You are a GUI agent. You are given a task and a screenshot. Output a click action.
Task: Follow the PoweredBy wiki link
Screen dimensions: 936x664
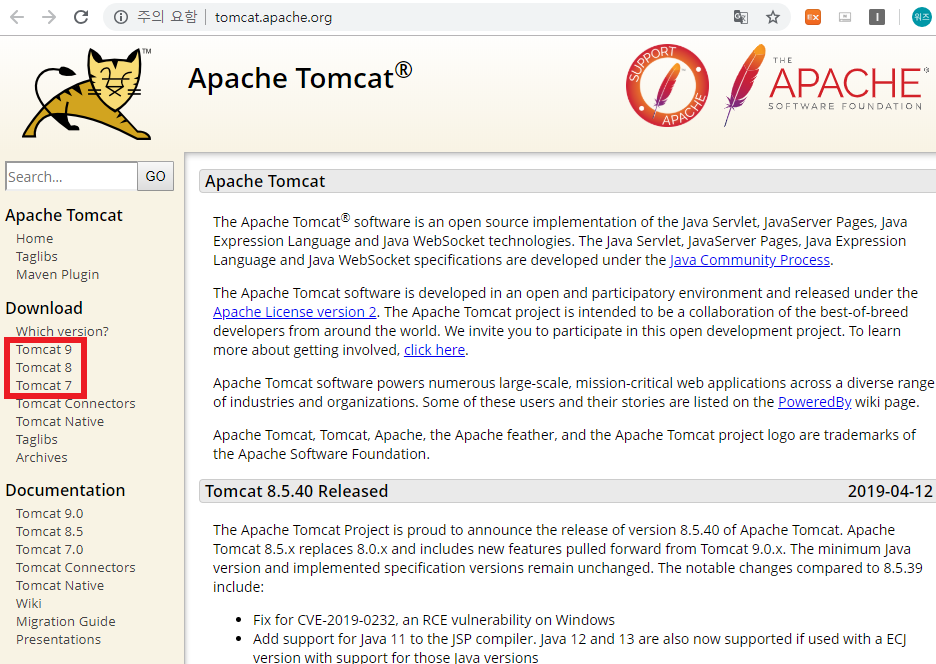(x=814, y=402)
